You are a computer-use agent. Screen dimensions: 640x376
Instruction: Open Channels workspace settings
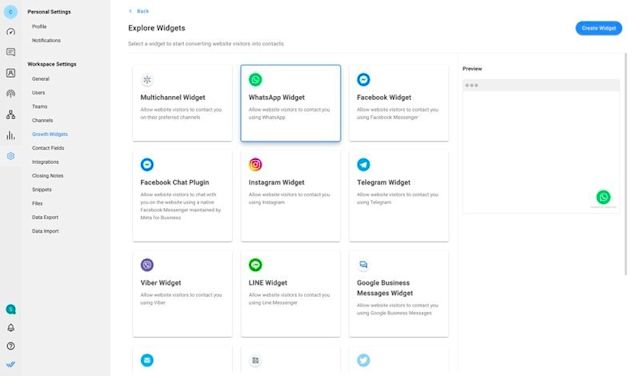[42, 120]
